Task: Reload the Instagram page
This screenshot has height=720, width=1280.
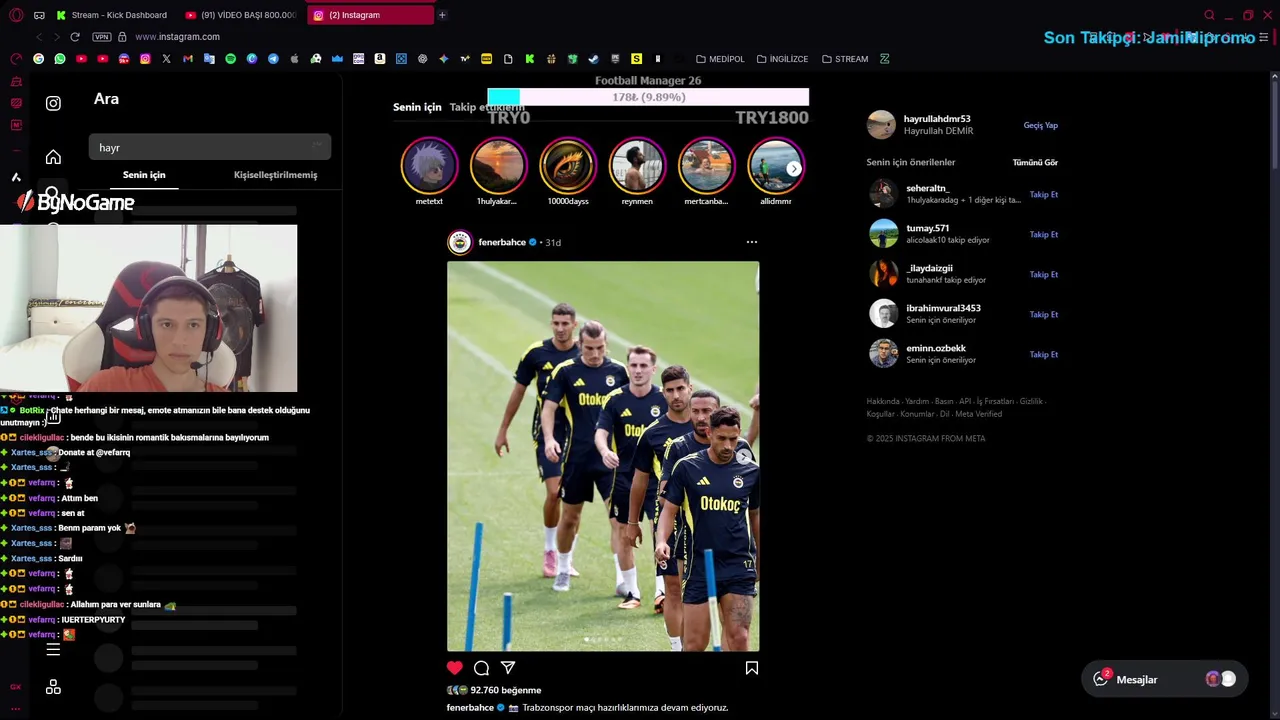Action: [74, 37]
